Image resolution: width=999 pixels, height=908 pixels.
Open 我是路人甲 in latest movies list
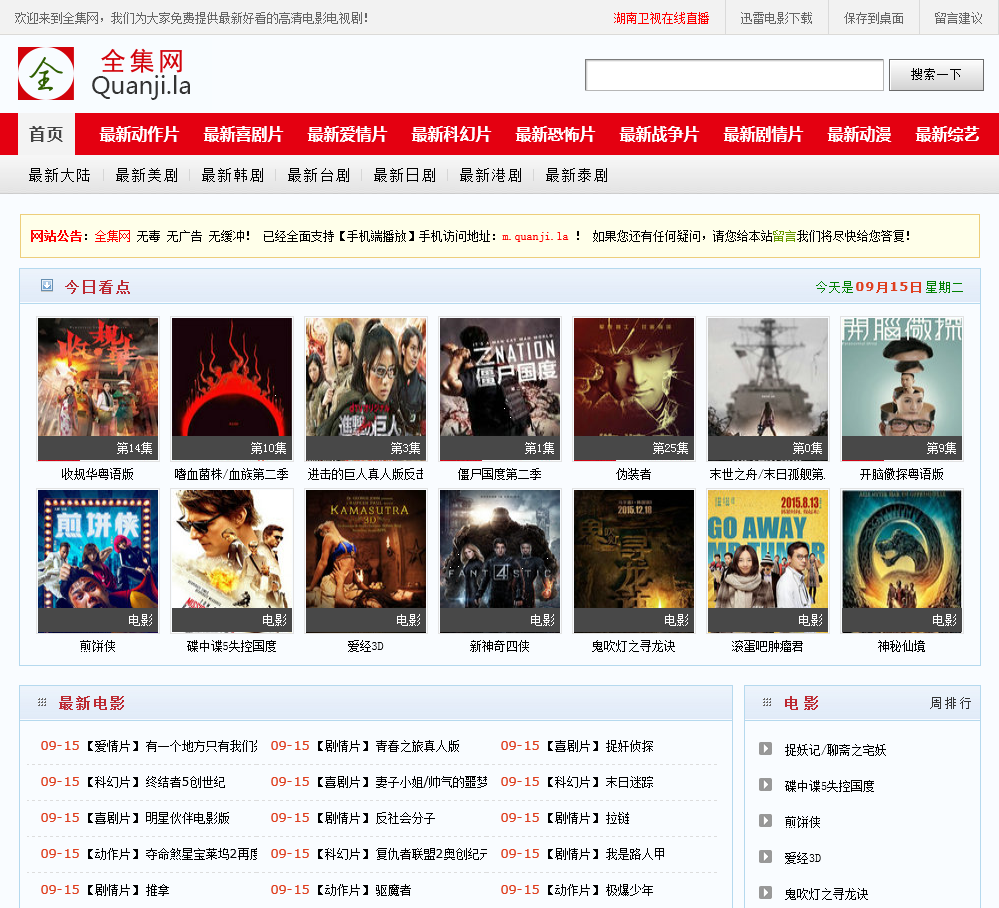635,854
